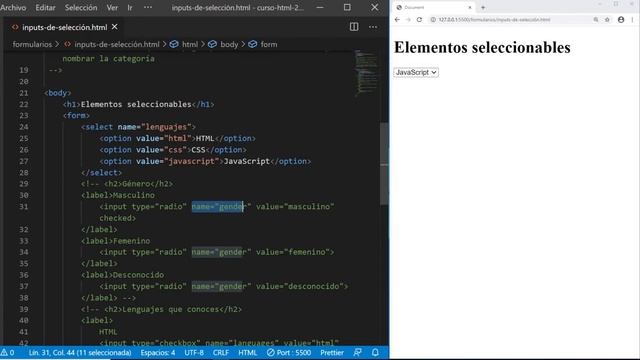Close the inputs-de-selección.html editor tab

115,27
